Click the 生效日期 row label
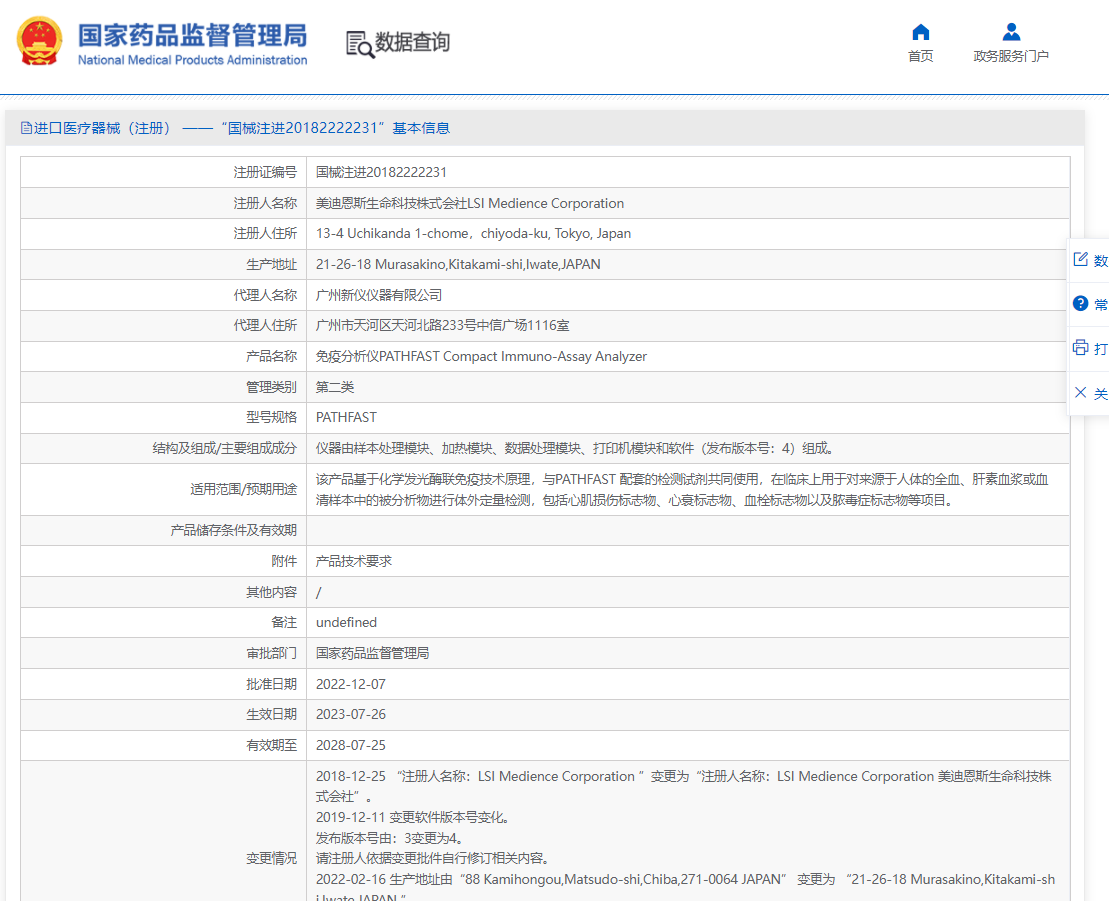This screenshot has width=1109, height=901. pyautogui.click(x=272, y=714)
